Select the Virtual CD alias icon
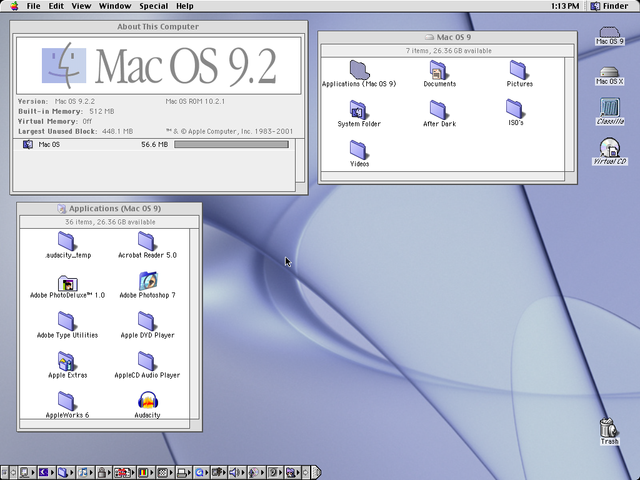Image resolution: width=640 pixels, height=480 pixels. tap(610, 151)
